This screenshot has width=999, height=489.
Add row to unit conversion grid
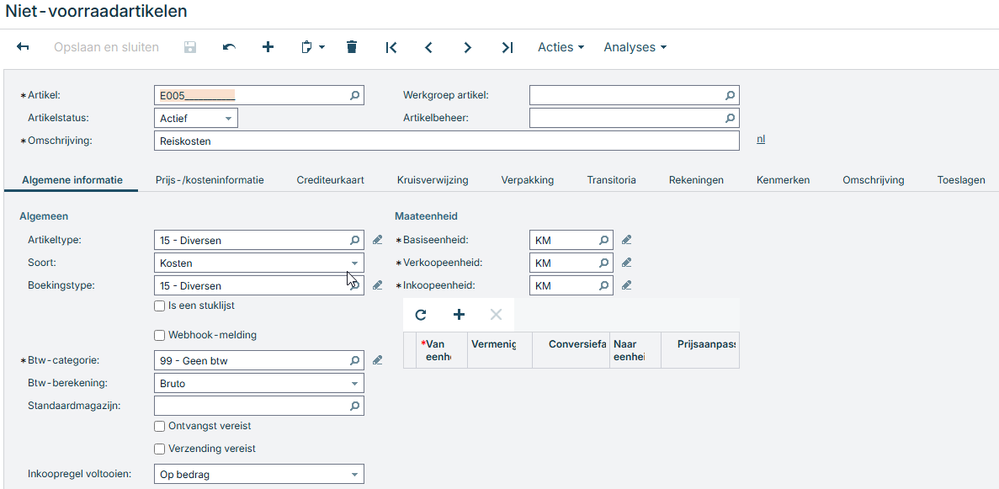[x=459, y=315]
